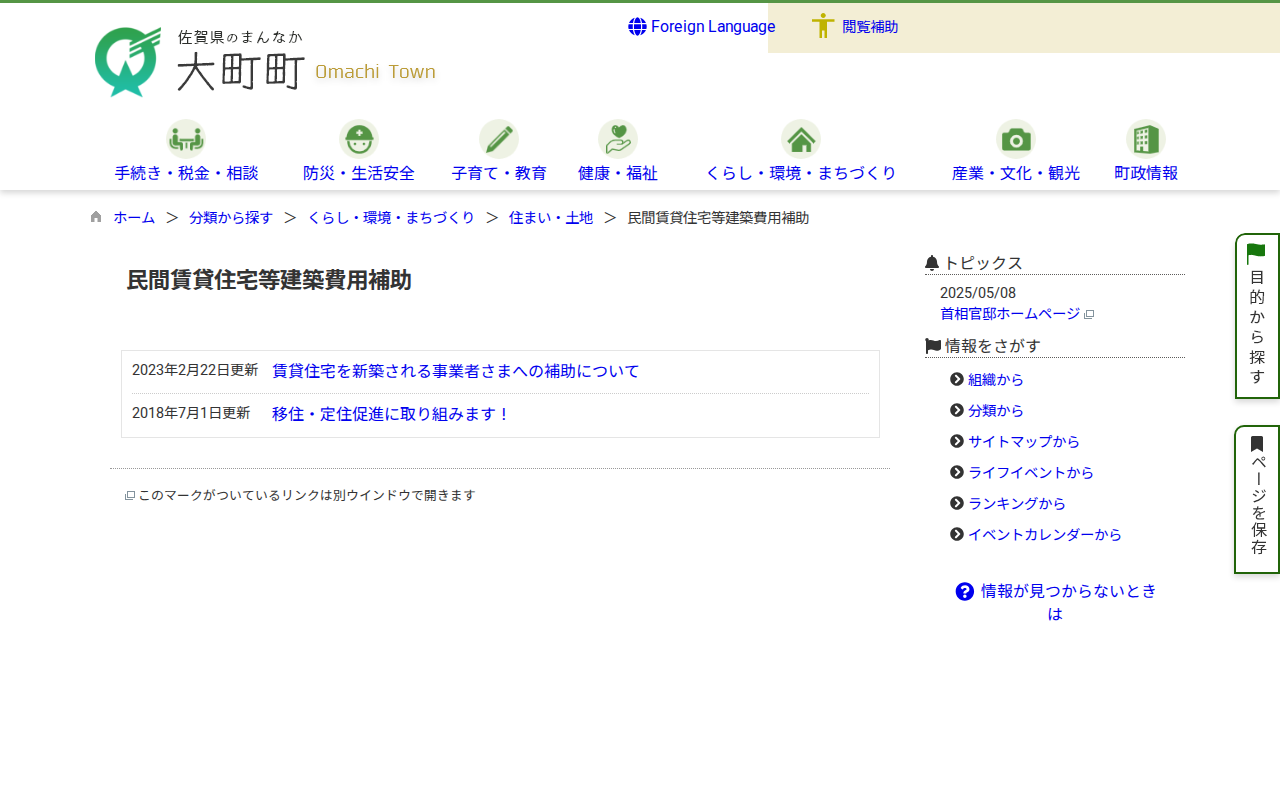Search by ランキングから
Image resolution: width=1280 pixels, height=800 pixels.
[x=1017, y=504]
